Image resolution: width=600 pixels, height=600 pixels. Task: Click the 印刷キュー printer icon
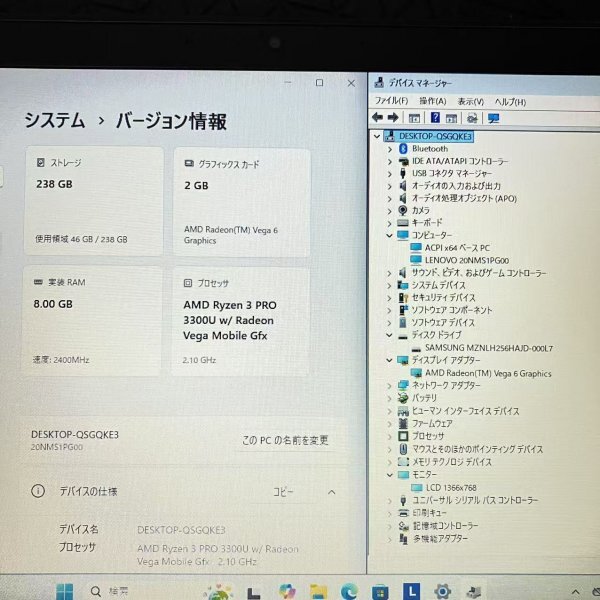click(403, 513)
